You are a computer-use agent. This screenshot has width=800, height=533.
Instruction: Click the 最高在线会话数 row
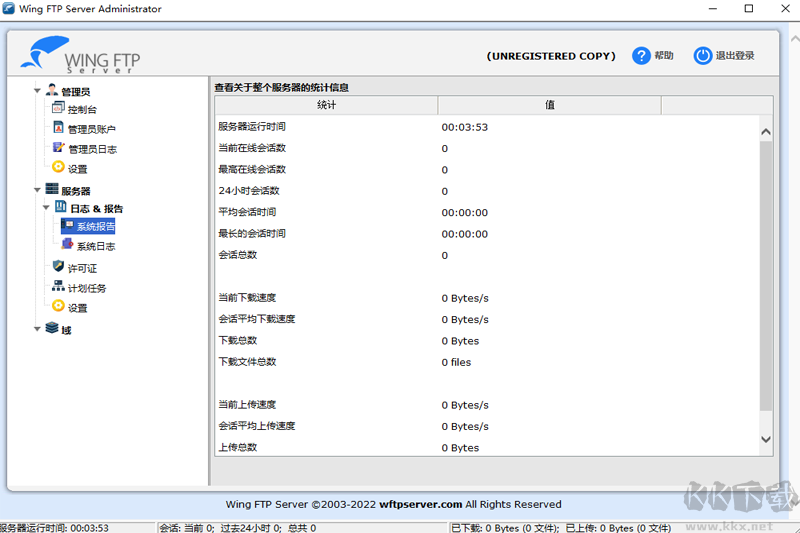[487, 169]
